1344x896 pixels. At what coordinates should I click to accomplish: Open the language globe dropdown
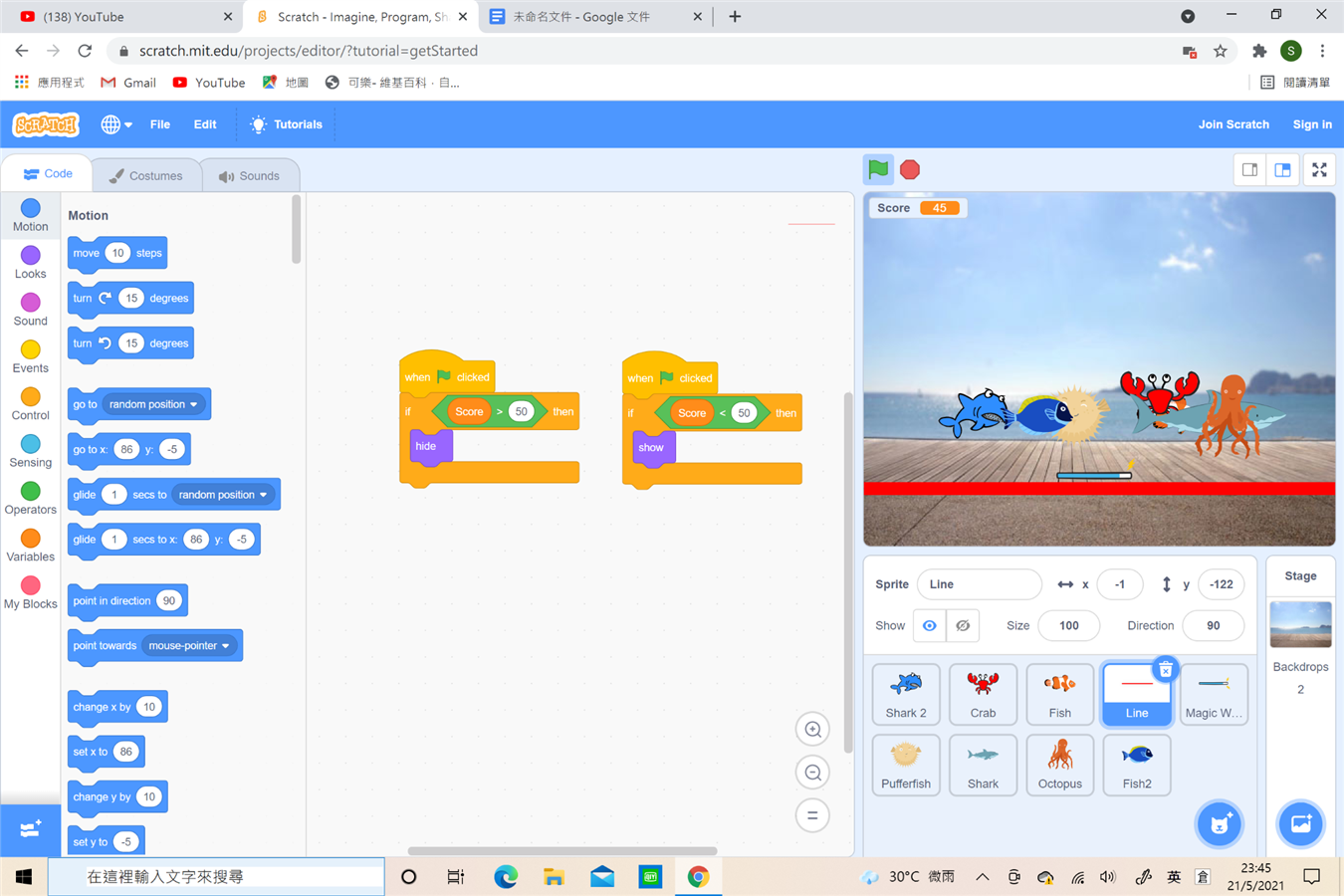click(115, 124)
